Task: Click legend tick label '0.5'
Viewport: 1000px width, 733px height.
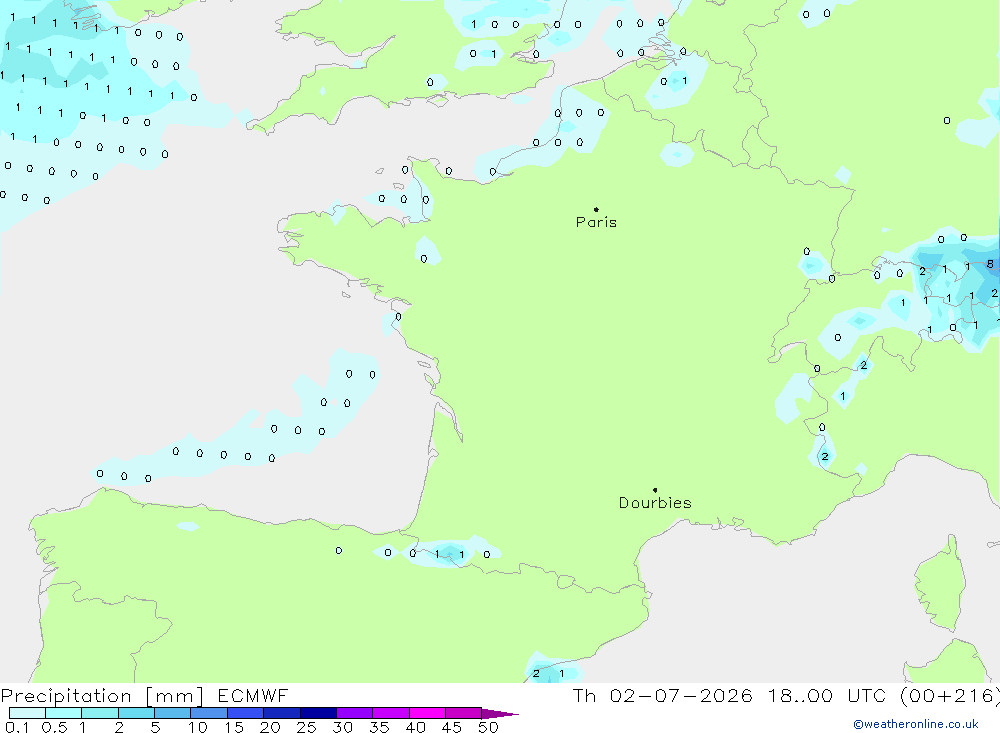Action: pyautogui.click(x=54, y=727)
